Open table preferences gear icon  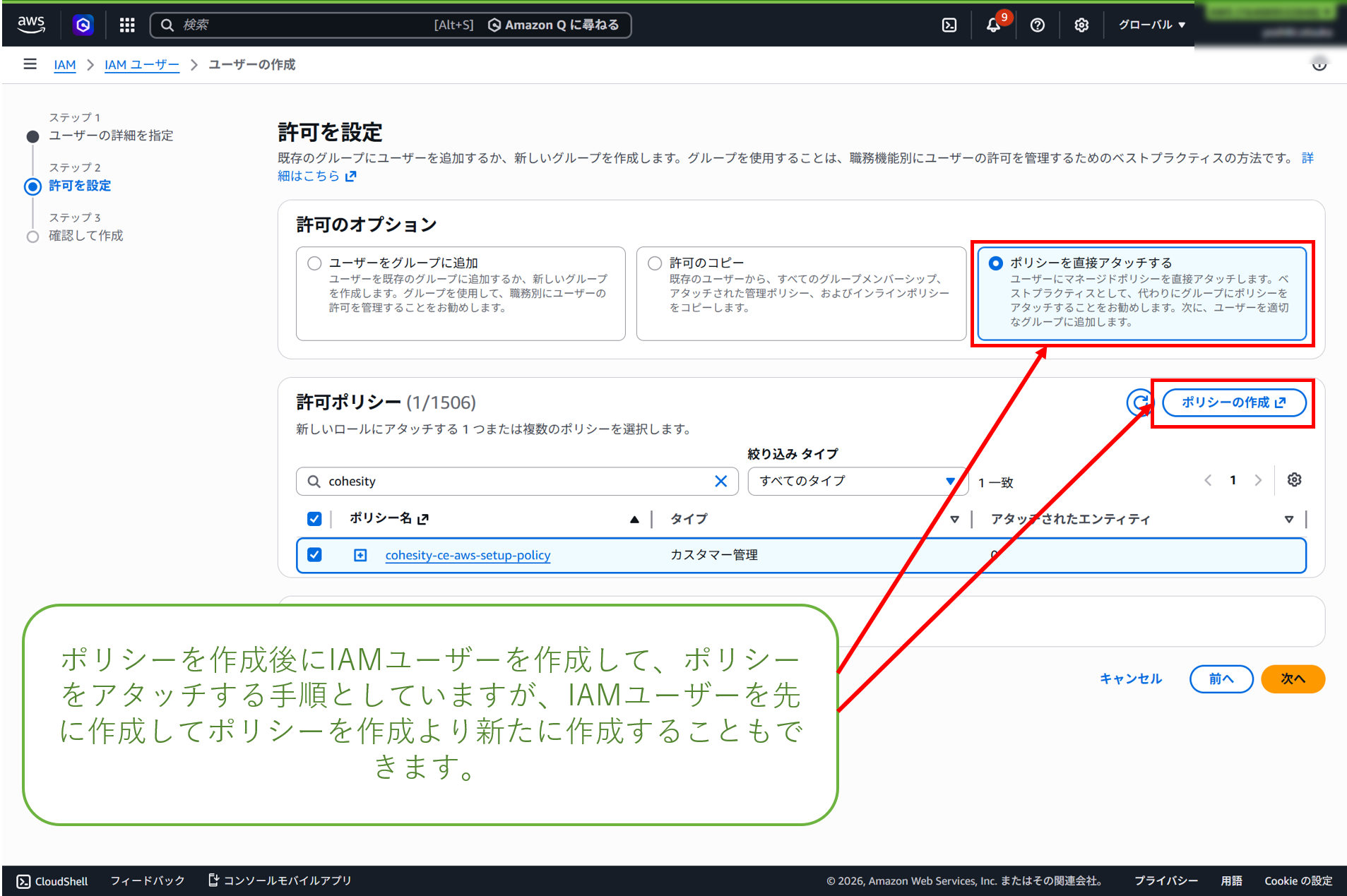pos(1294,480)
